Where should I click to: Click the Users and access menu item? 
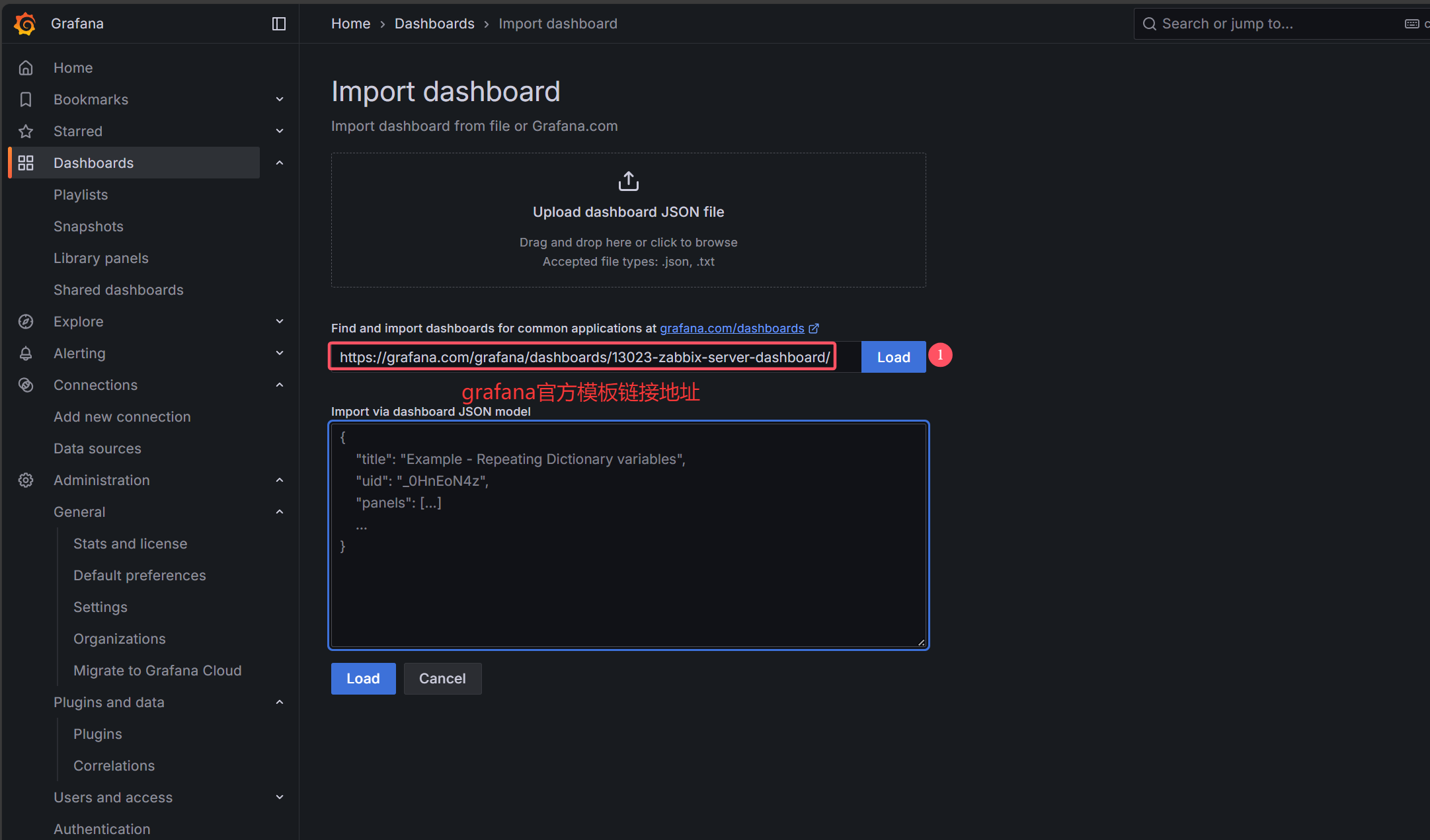point(113,798)
